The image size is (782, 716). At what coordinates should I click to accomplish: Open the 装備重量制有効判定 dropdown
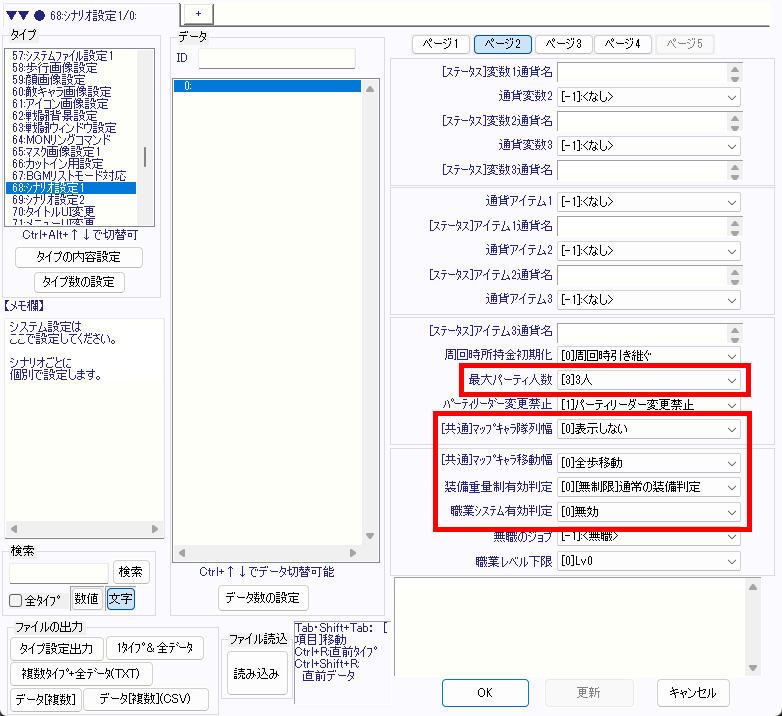649,487
